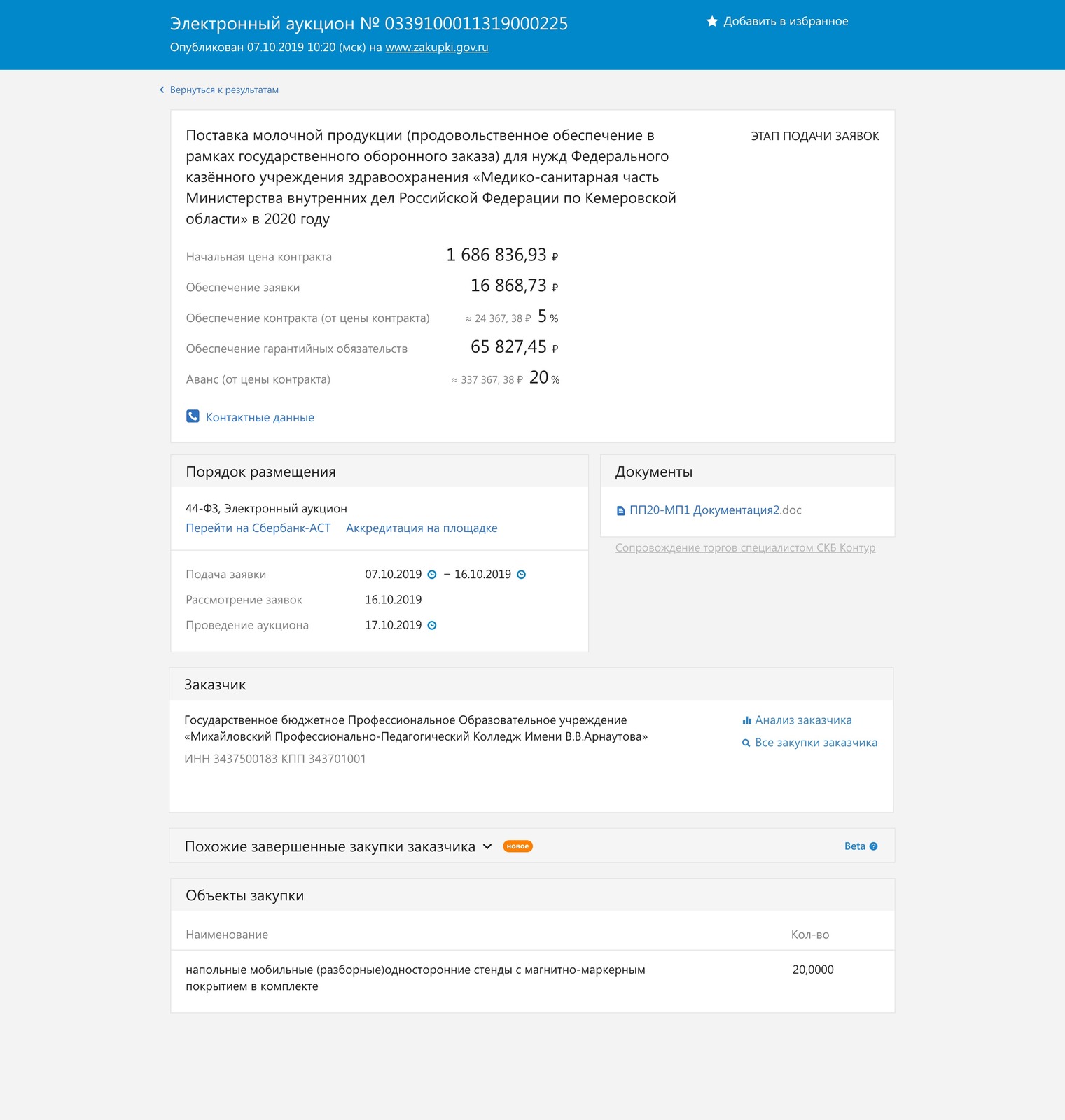This screenshot has height=1120, width=1065.
Task: Click Добавить в избранное text
Action: click(786, 22)
